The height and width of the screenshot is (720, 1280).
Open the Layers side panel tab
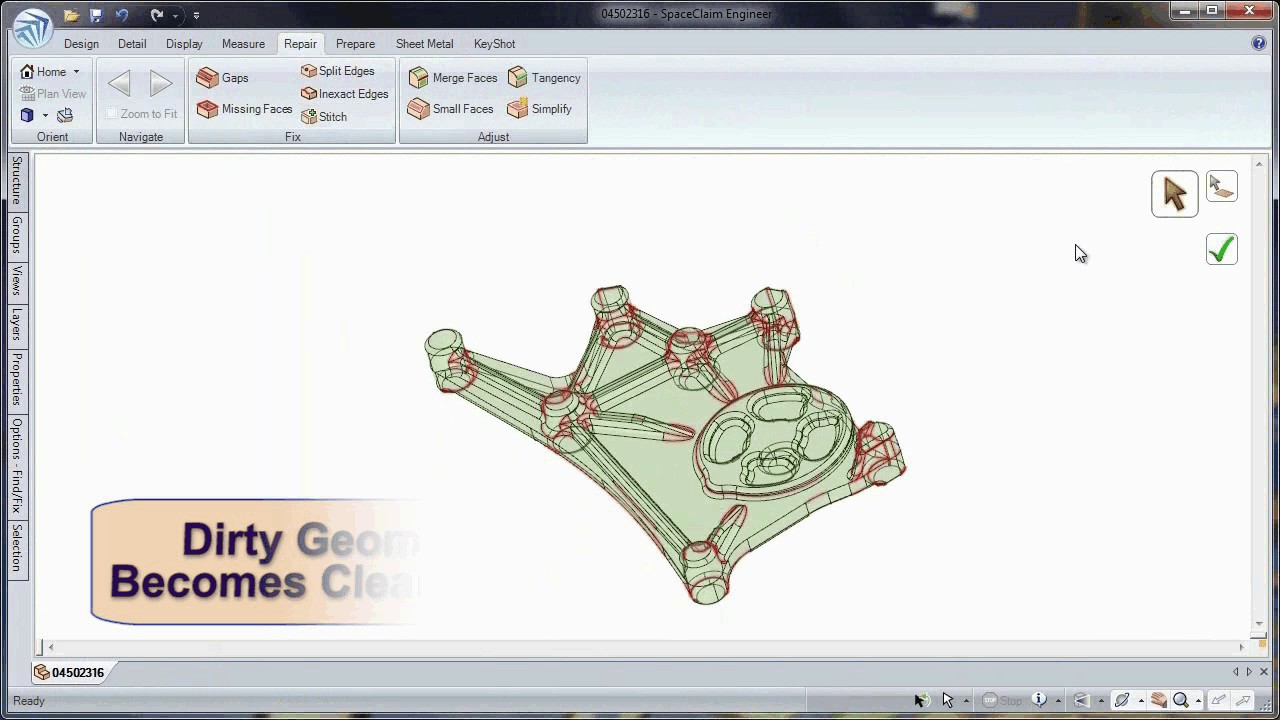point(17,325)
